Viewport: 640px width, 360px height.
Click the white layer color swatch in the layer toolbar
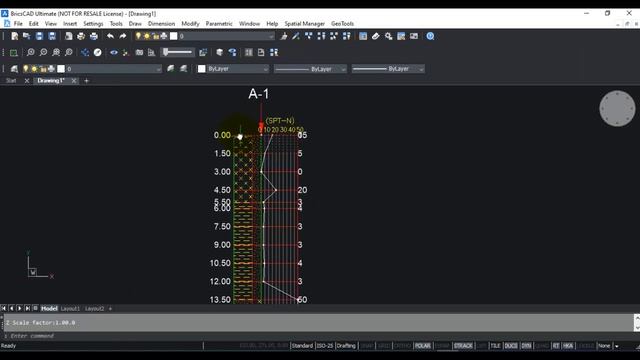(61, 69)
